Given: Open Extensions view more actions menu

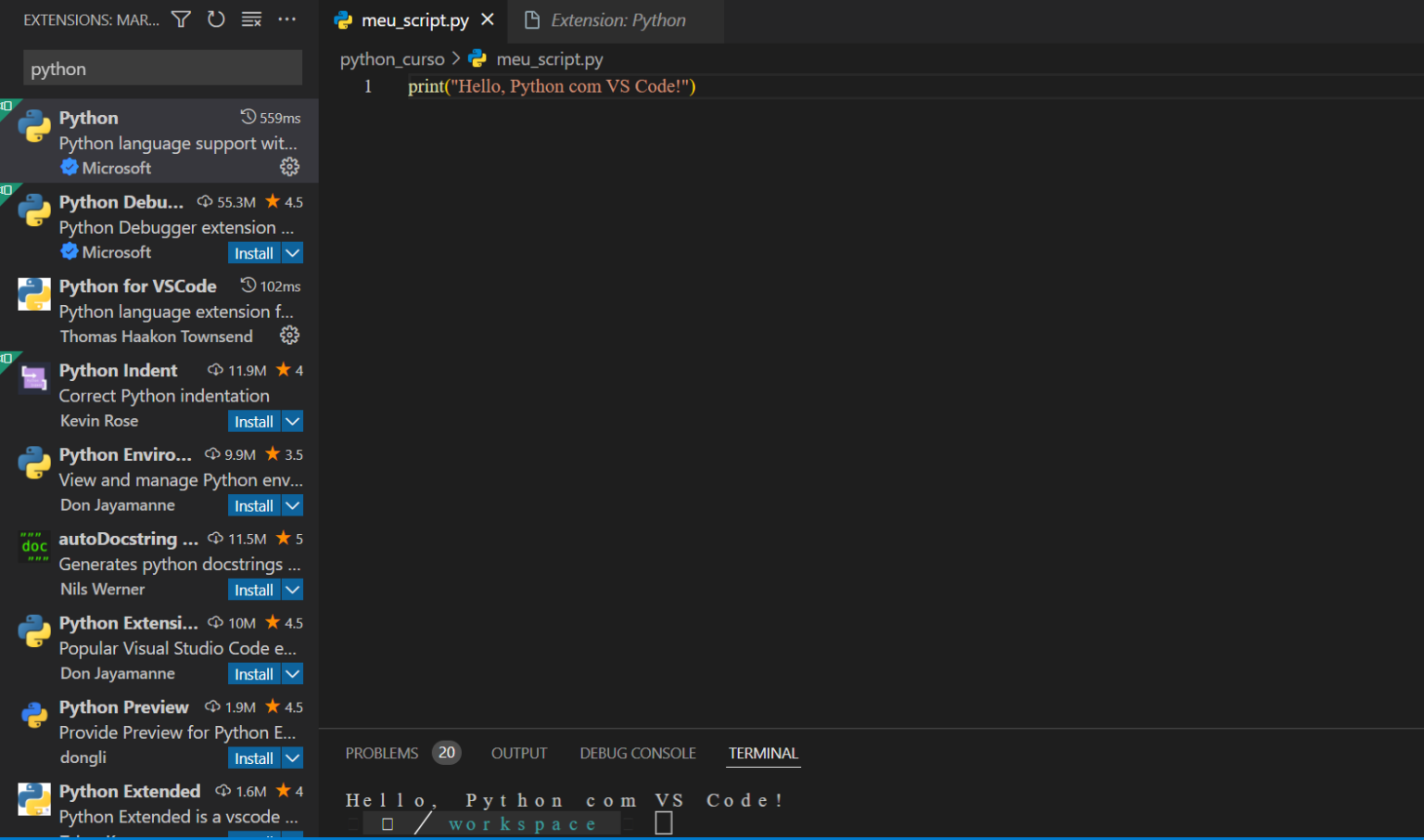Looking at the screenshot, I should [x=287, y=19].
